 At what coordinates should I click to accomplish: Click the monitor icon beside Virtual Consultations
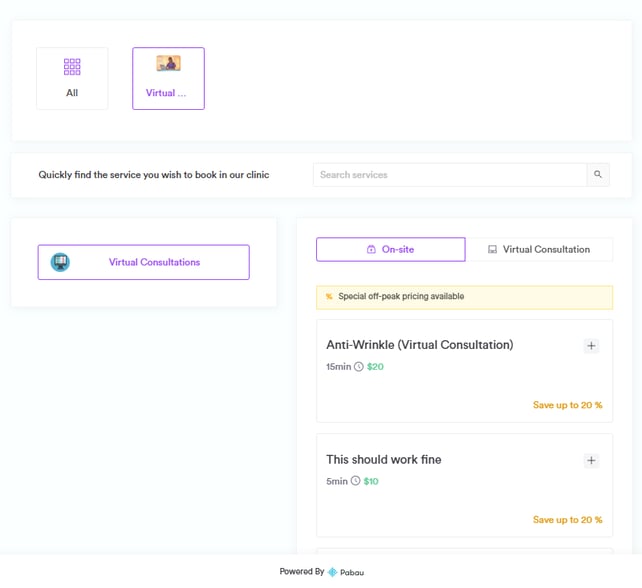point(60,262)
